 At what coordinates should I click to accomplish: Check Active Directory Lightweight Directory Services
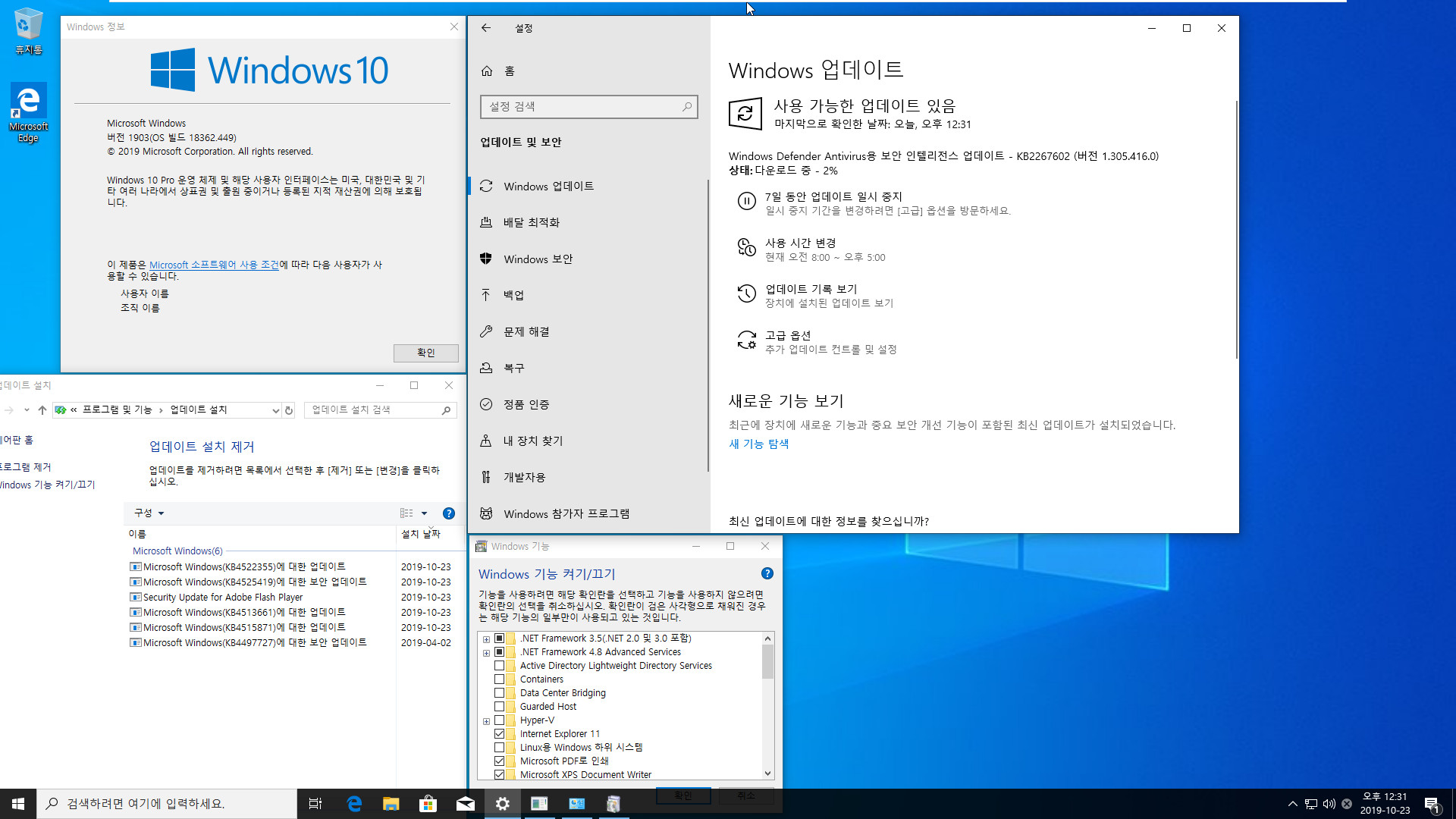coord(499,666)
